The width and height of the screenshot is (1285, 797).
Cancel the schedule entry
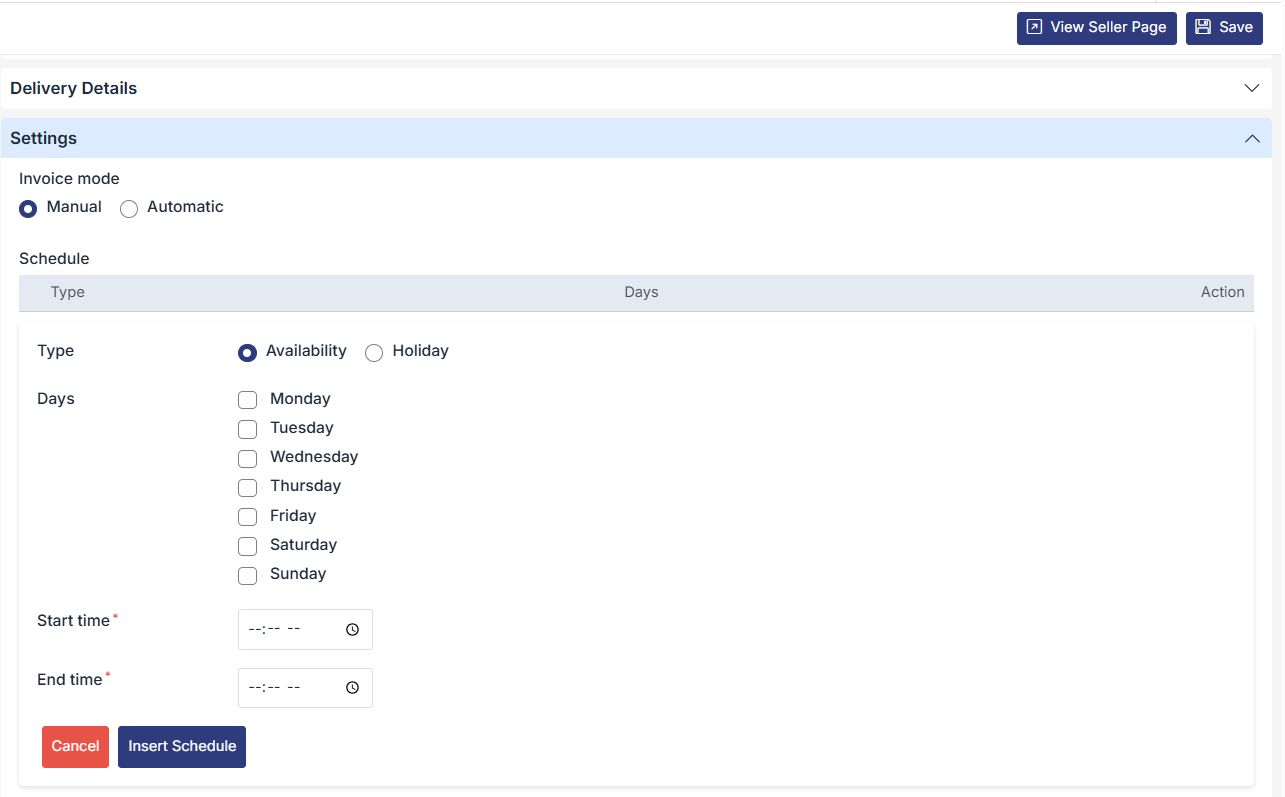point(75,747)
